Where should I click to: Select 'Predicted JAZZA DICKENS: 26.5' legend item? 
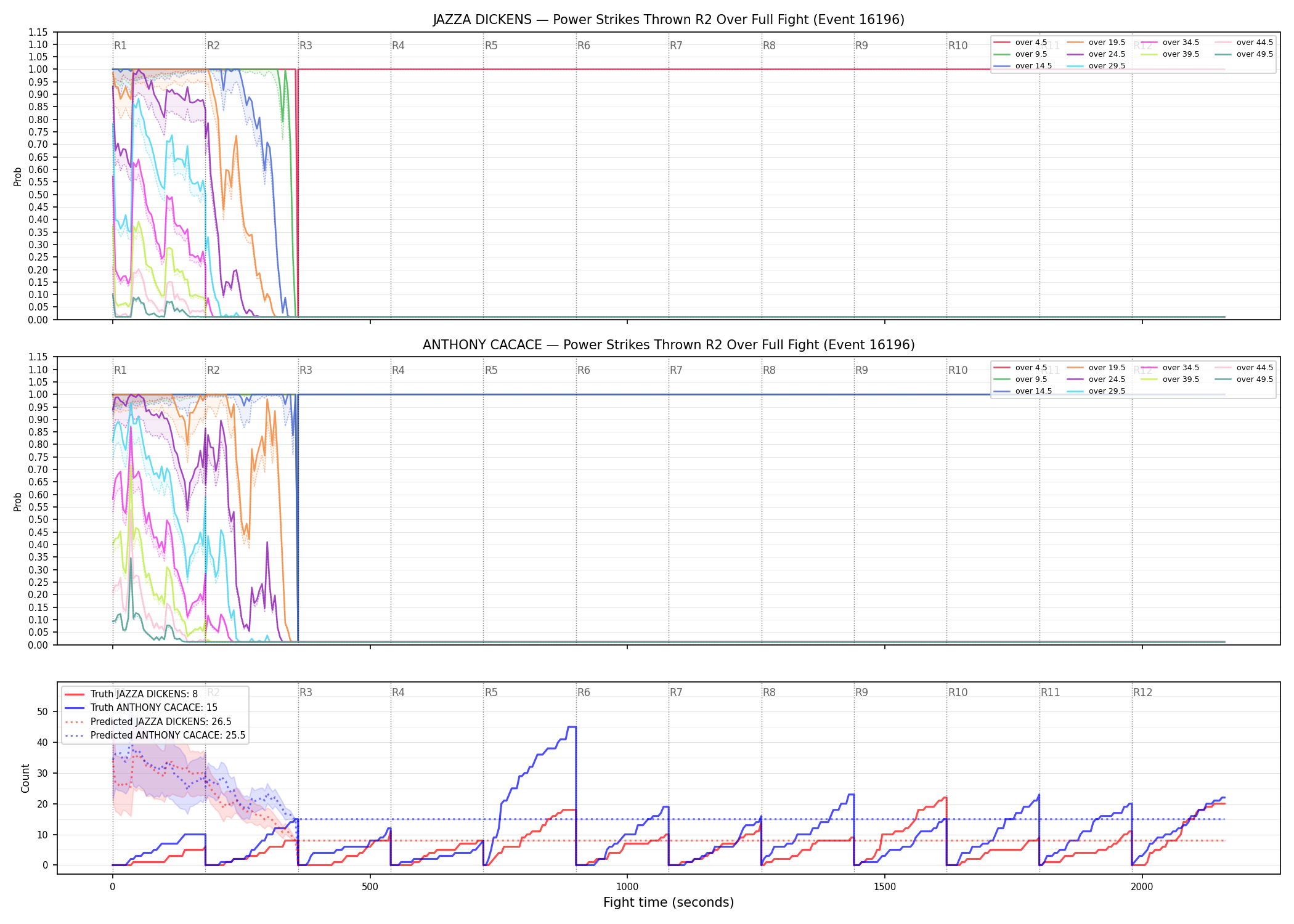[148, 721]
